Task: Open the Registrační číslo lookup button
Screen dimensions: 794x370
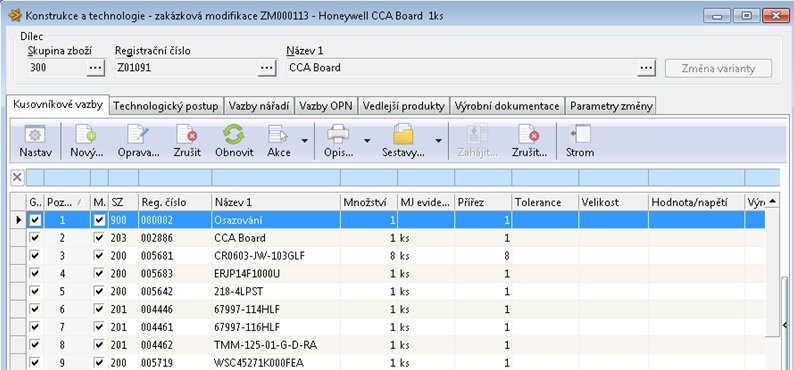Action: (267, 67)
